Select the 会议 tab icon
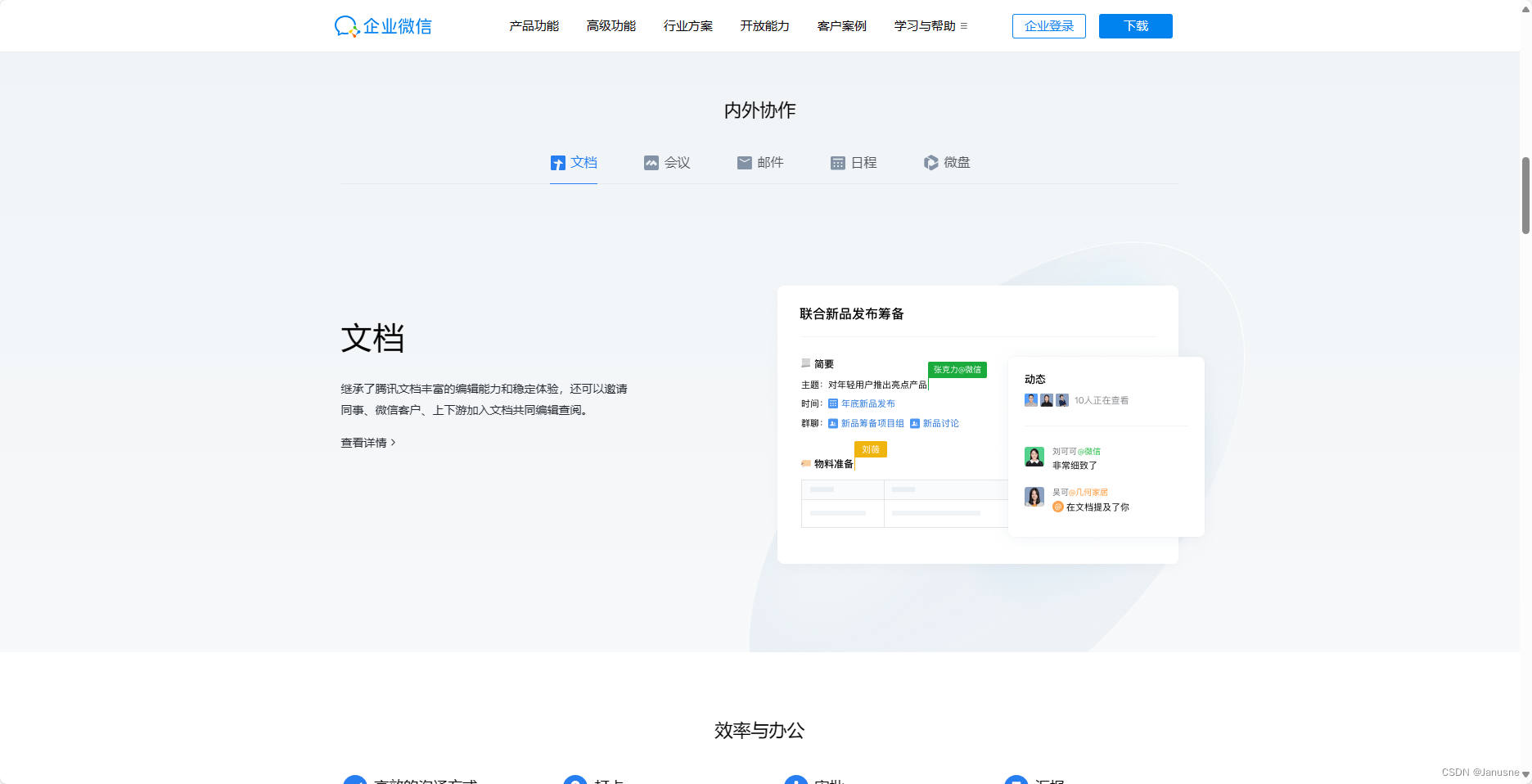The width and height of the screenshot is (1532, 784). (x=651, y=163)
